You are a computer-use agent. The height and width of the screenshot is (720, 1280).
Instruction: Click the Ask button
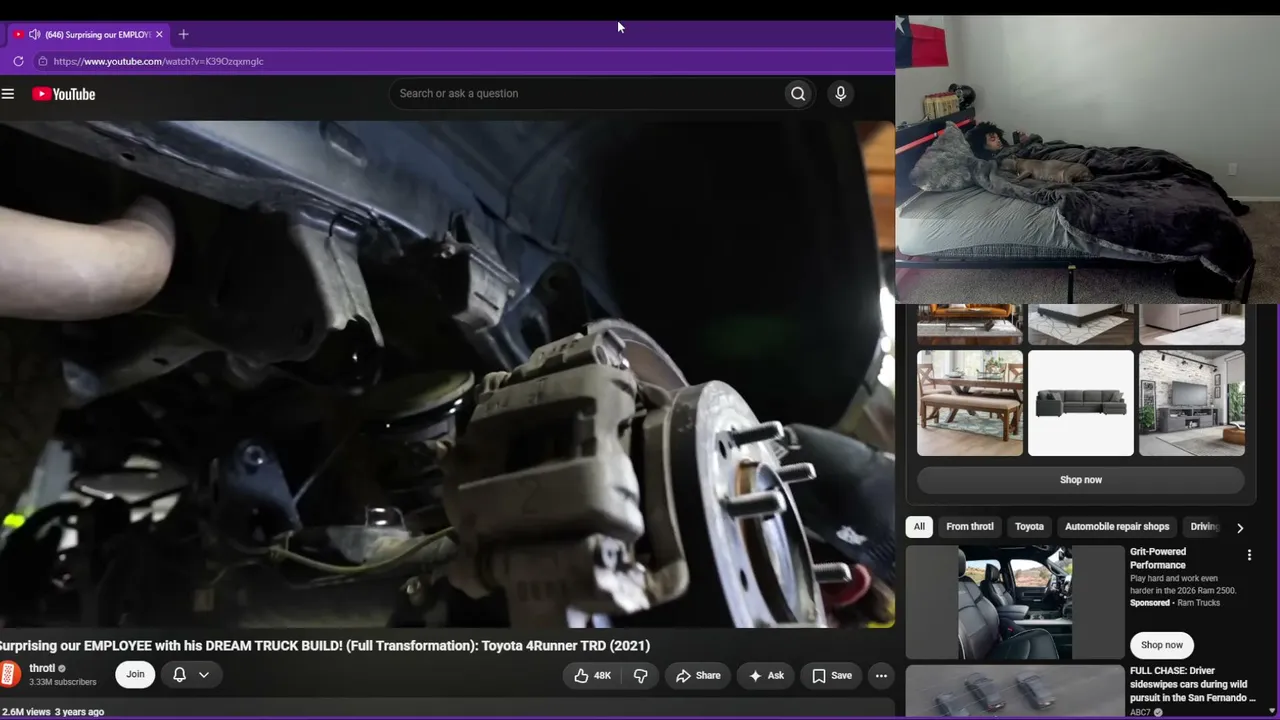tap(767, 676)
